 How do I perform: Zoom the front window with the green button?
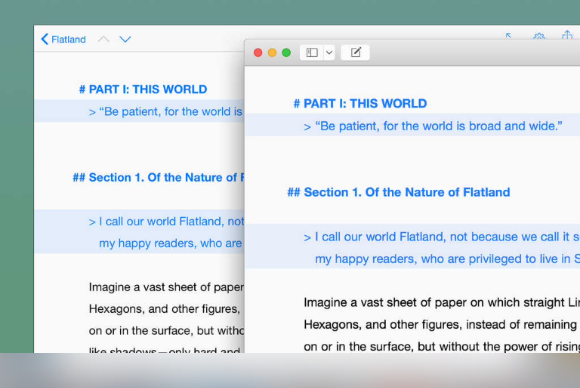click(286, 53)
